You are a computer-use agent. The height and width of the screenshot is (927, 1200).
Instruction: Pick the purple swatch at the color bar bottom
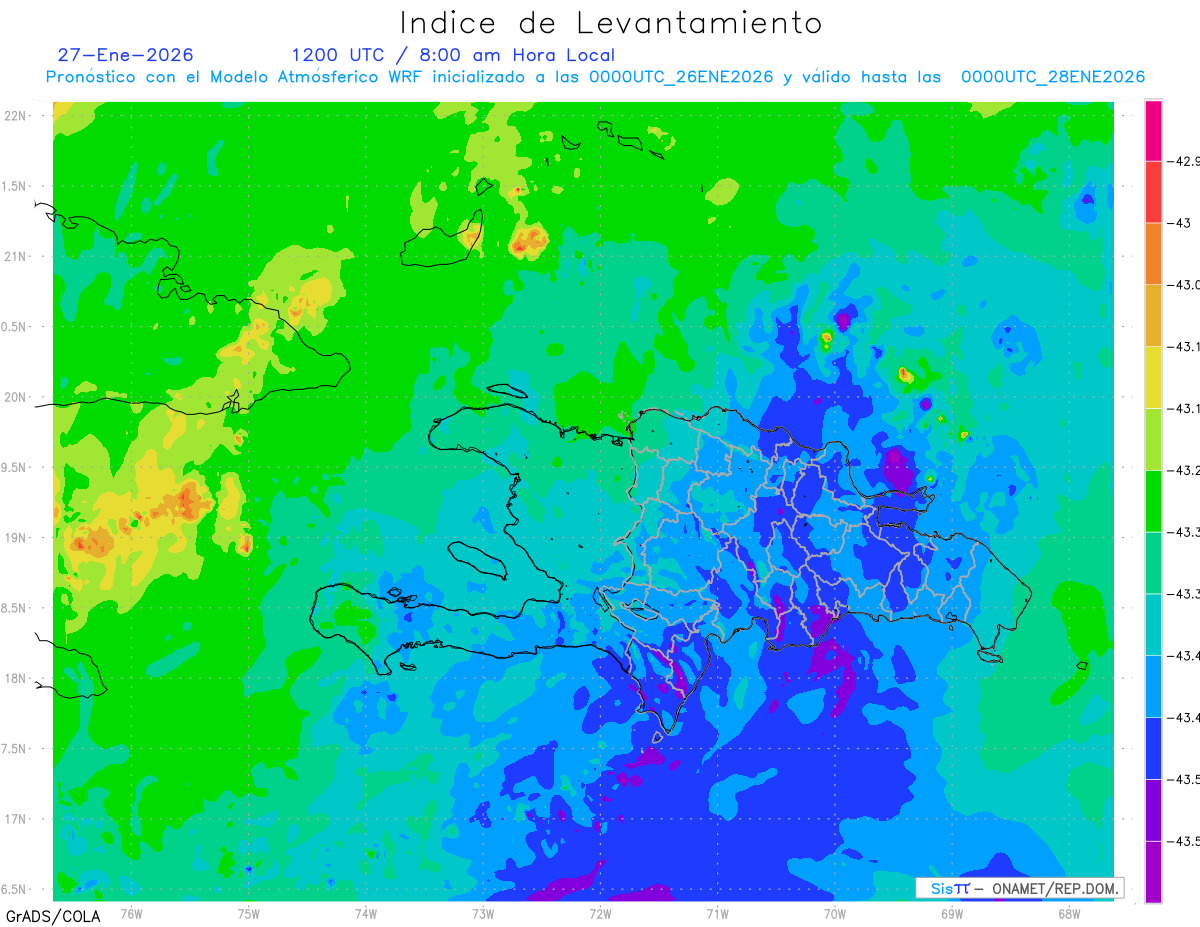pyautogui.click(x=1153, y=871)
